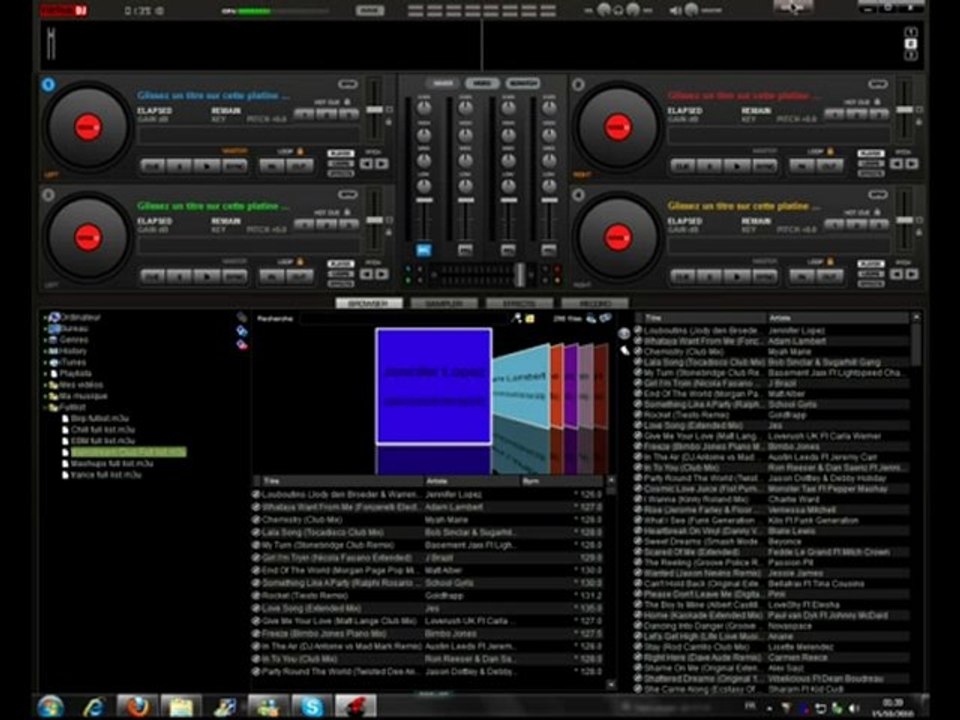Expand the Mes vidéos folder node
The image size is (960, 720).
[45, 385]
